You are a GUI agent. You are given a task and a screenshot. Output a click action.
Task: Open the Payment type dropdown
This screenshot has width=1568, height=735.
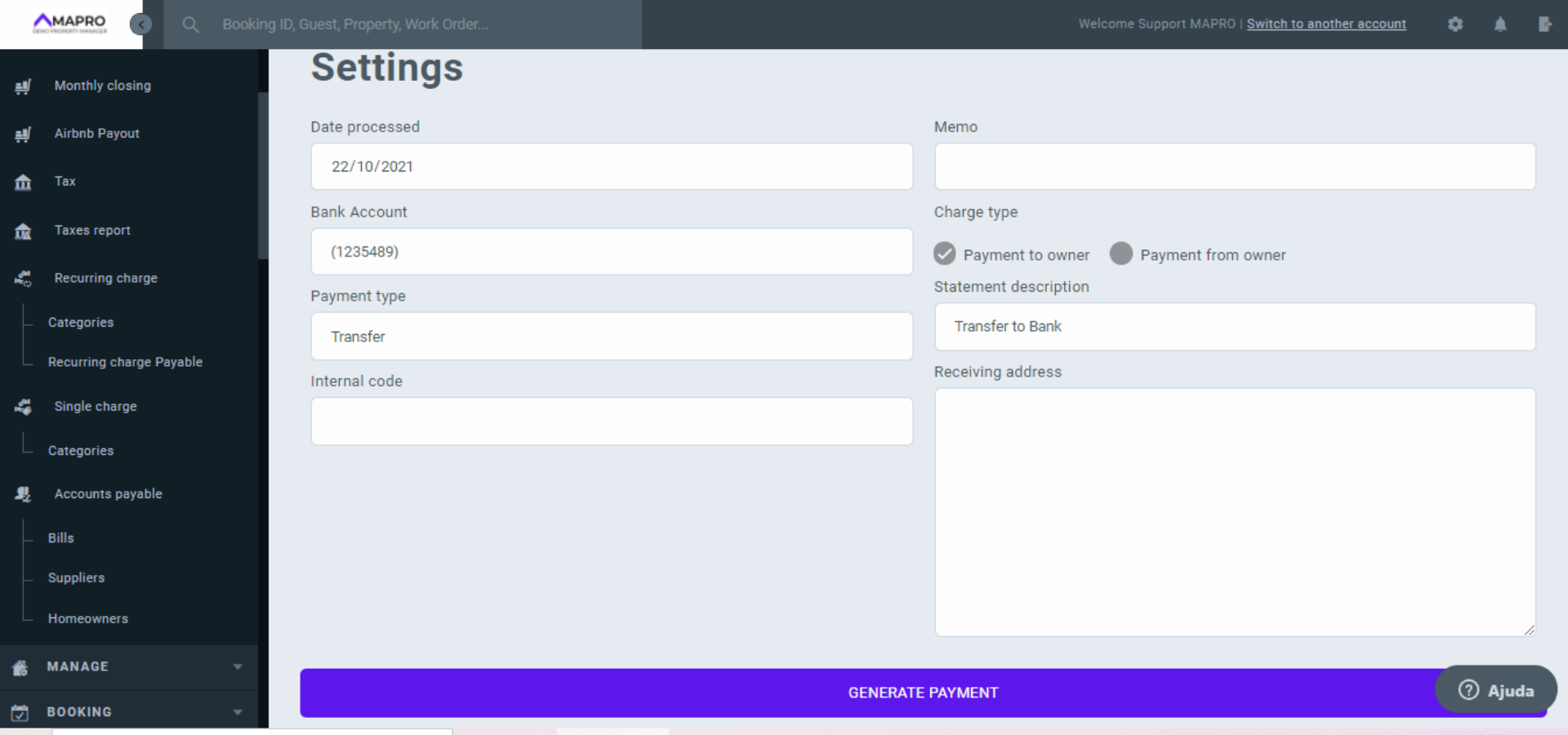[611, 336]
